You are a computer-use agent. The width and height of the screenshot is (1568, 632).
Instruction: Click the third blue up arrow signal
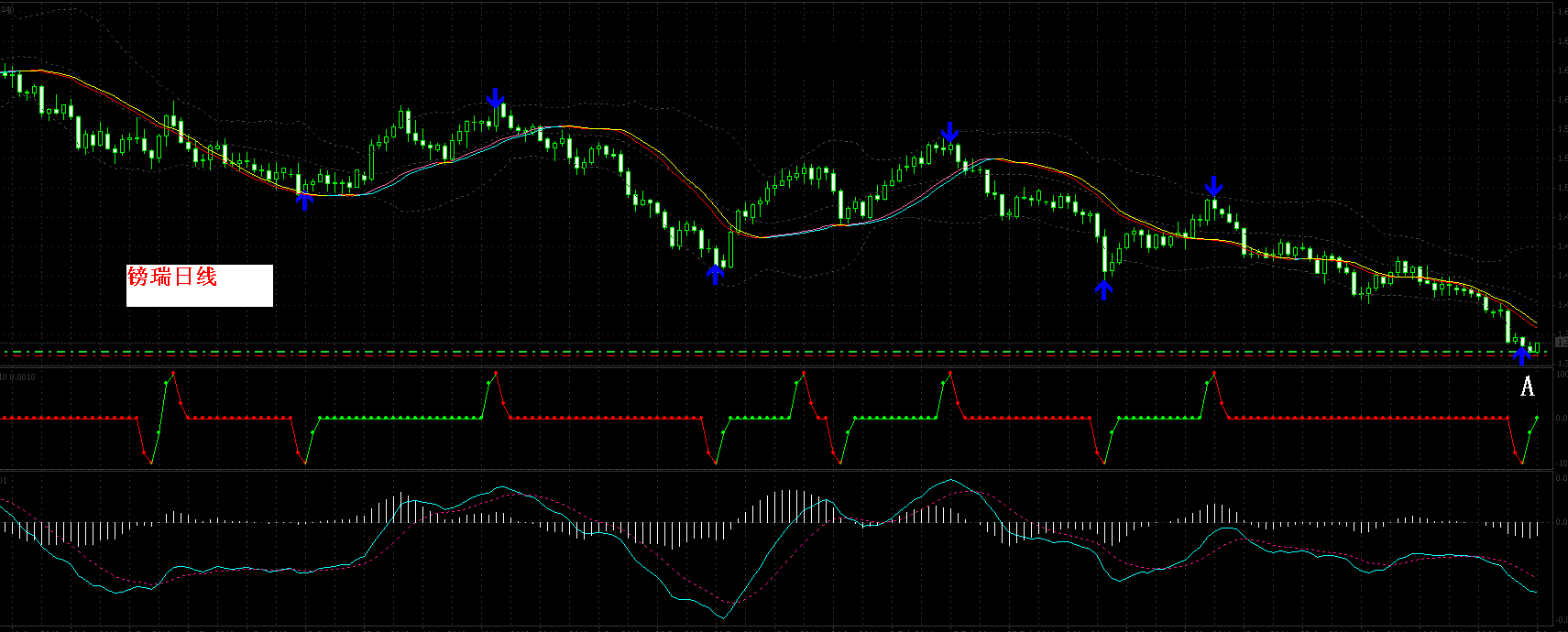click(x=1103, y=290)
